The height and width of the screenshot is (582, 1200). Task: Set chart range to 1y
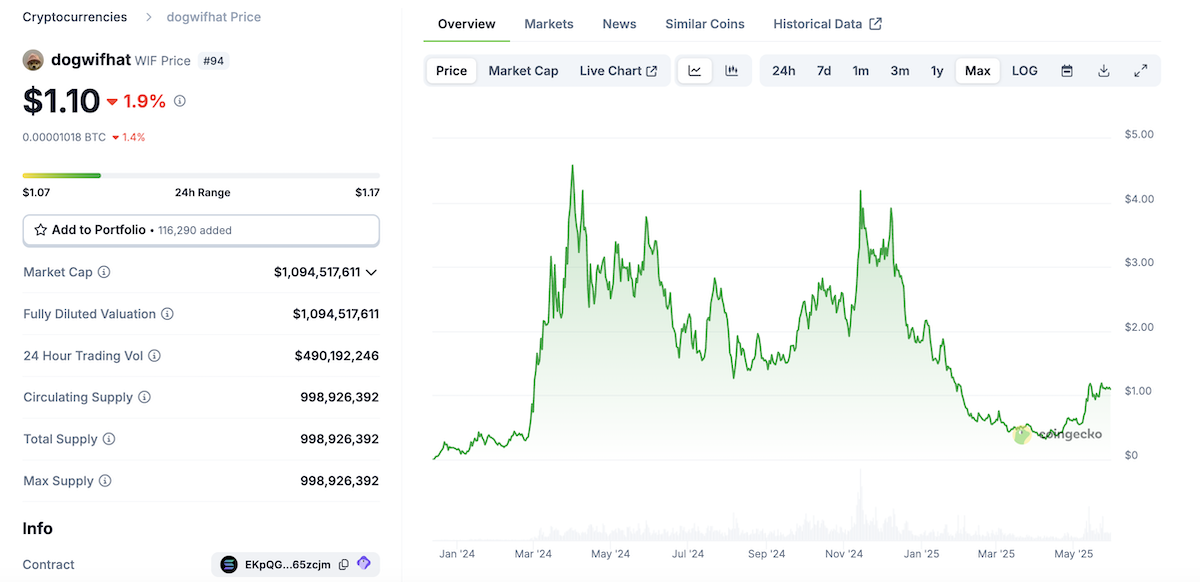(x=937, y=71)
